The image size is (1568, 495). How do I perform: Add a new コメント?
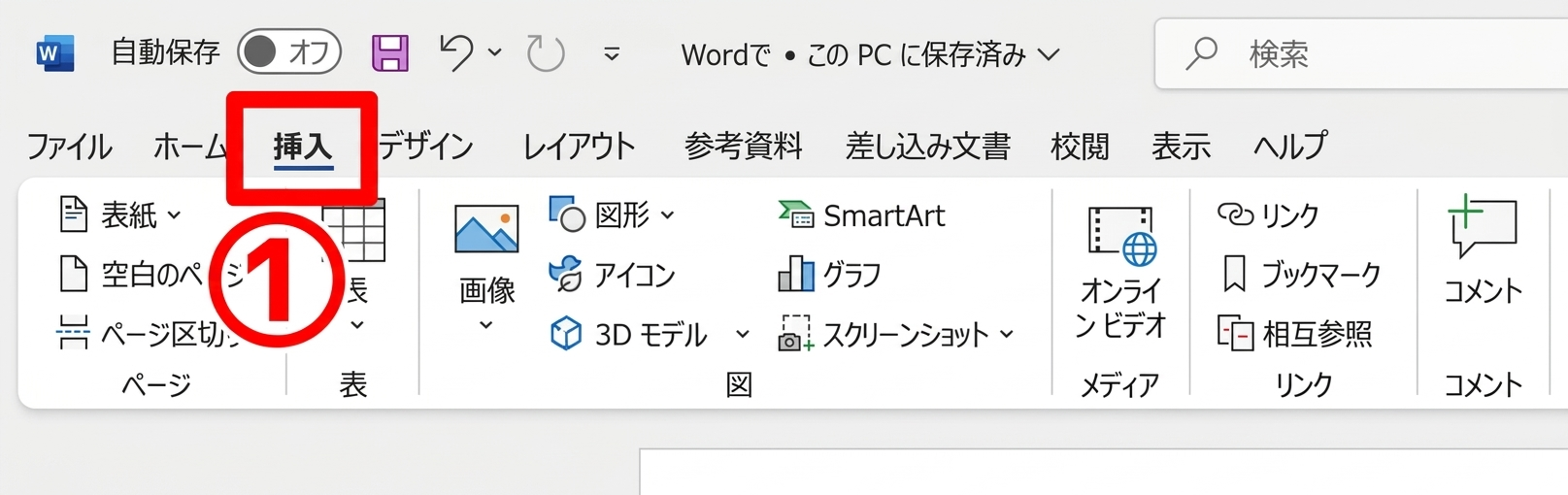pos(1482,248)
